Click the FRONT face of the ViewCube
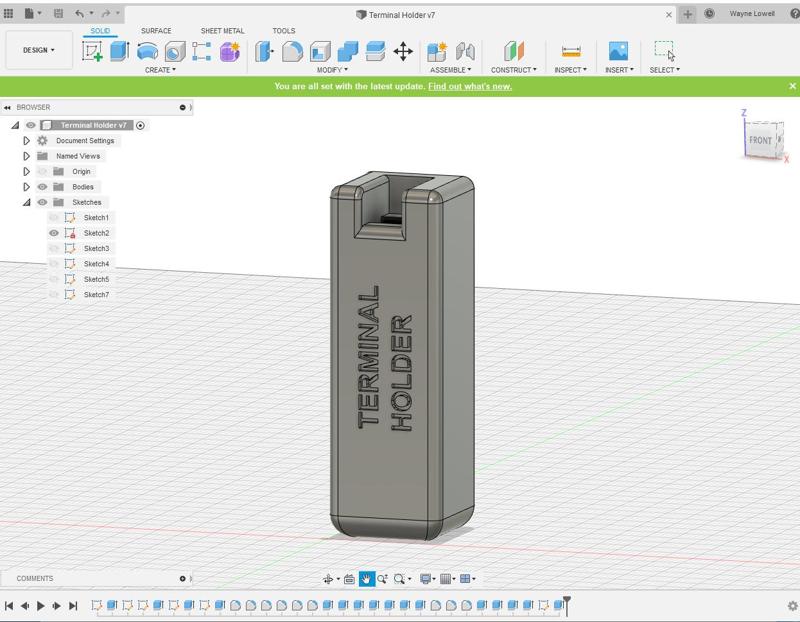Viewport: 800px width, 622px height. pos(760,140)
